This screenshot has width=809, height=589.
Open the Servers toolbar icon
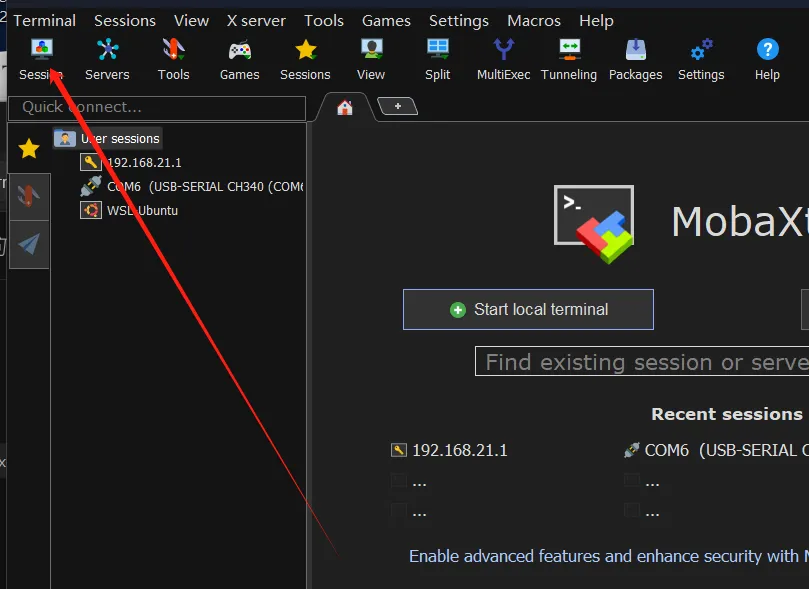point(107,59)
